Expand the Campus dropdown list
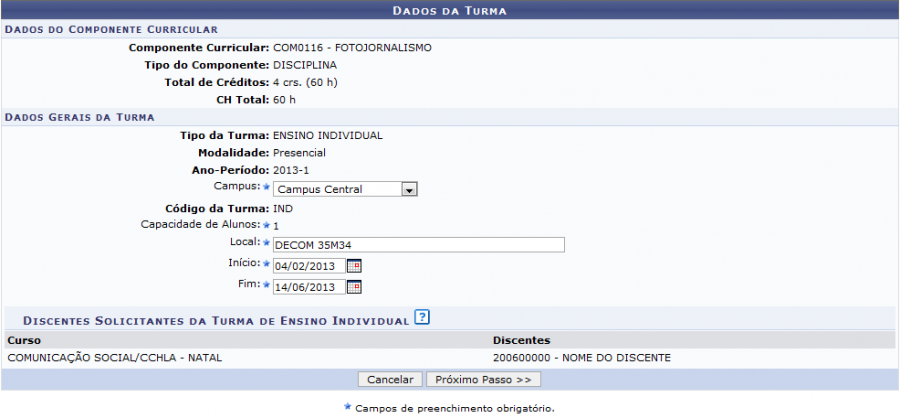The image size is (900, 418). (408, 189)
